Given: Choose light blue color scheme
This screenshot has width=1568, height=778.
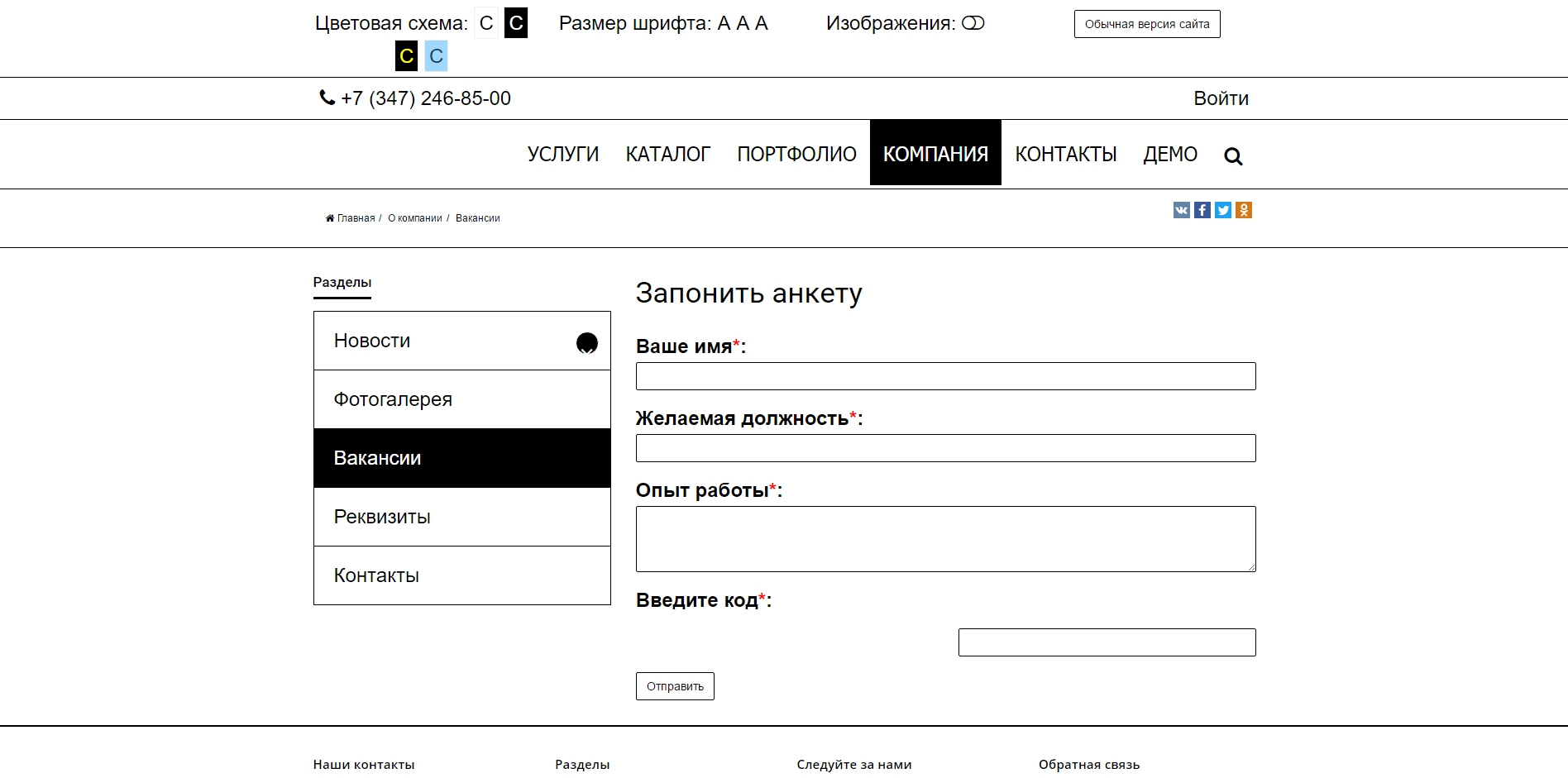Looking at the screenshot, I should pos(436,56).
